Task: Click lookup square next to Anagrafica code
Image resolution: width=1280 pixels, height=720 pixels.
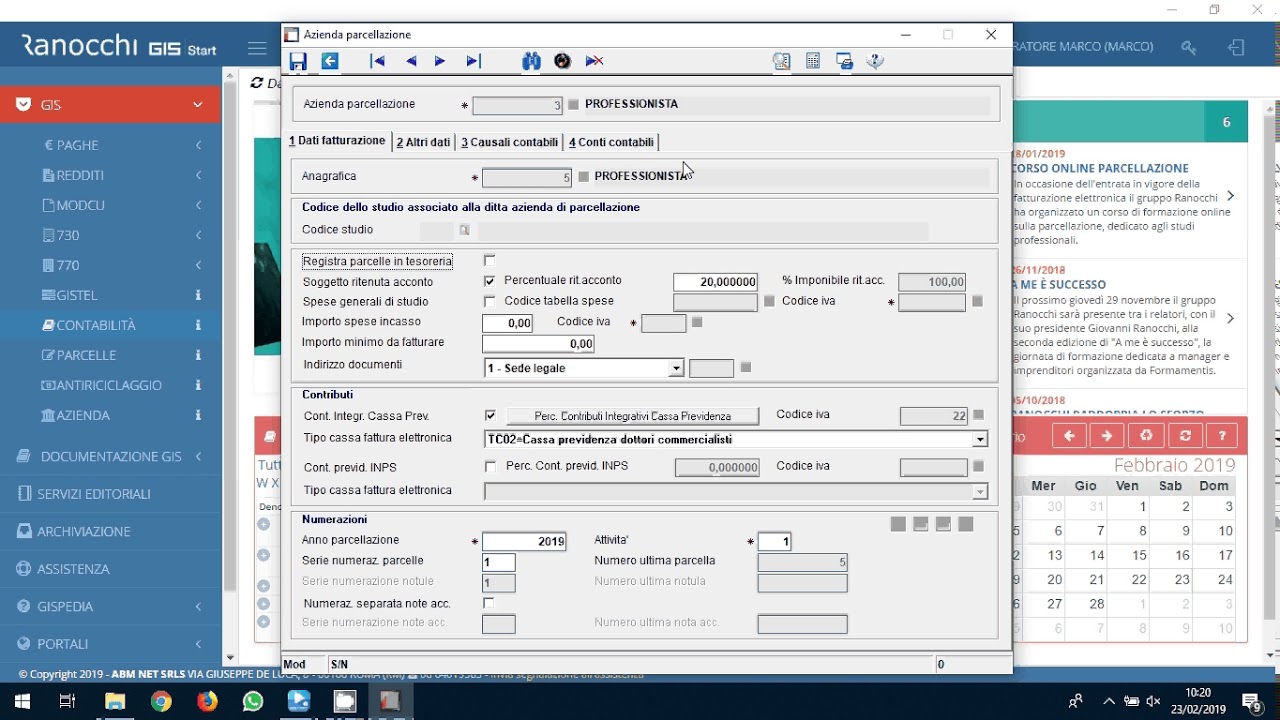Action: 584,177
